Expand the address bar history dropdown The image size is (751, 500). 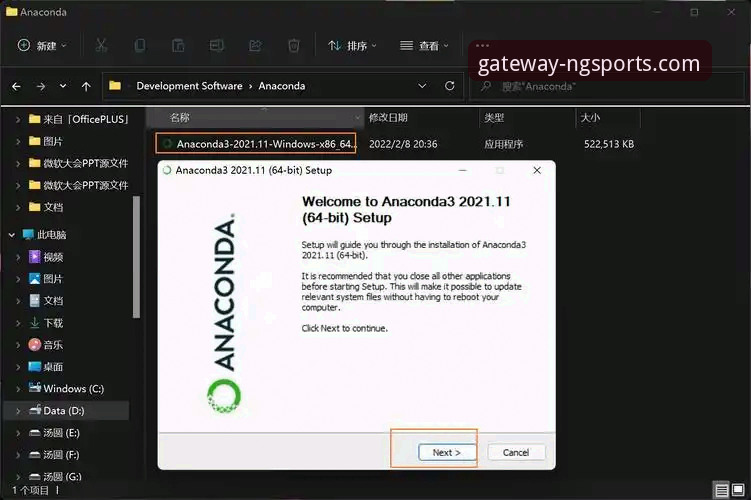click(x=422, y=86)
